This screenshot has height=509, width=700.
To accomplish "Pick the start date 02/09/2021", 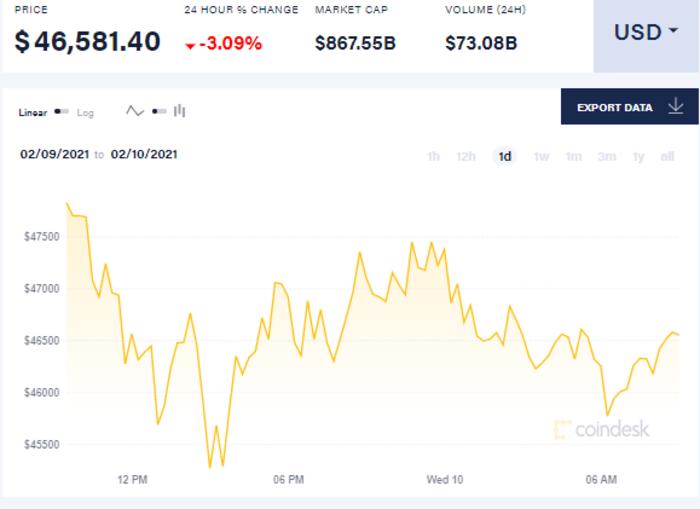I will (x=55, y=154).
